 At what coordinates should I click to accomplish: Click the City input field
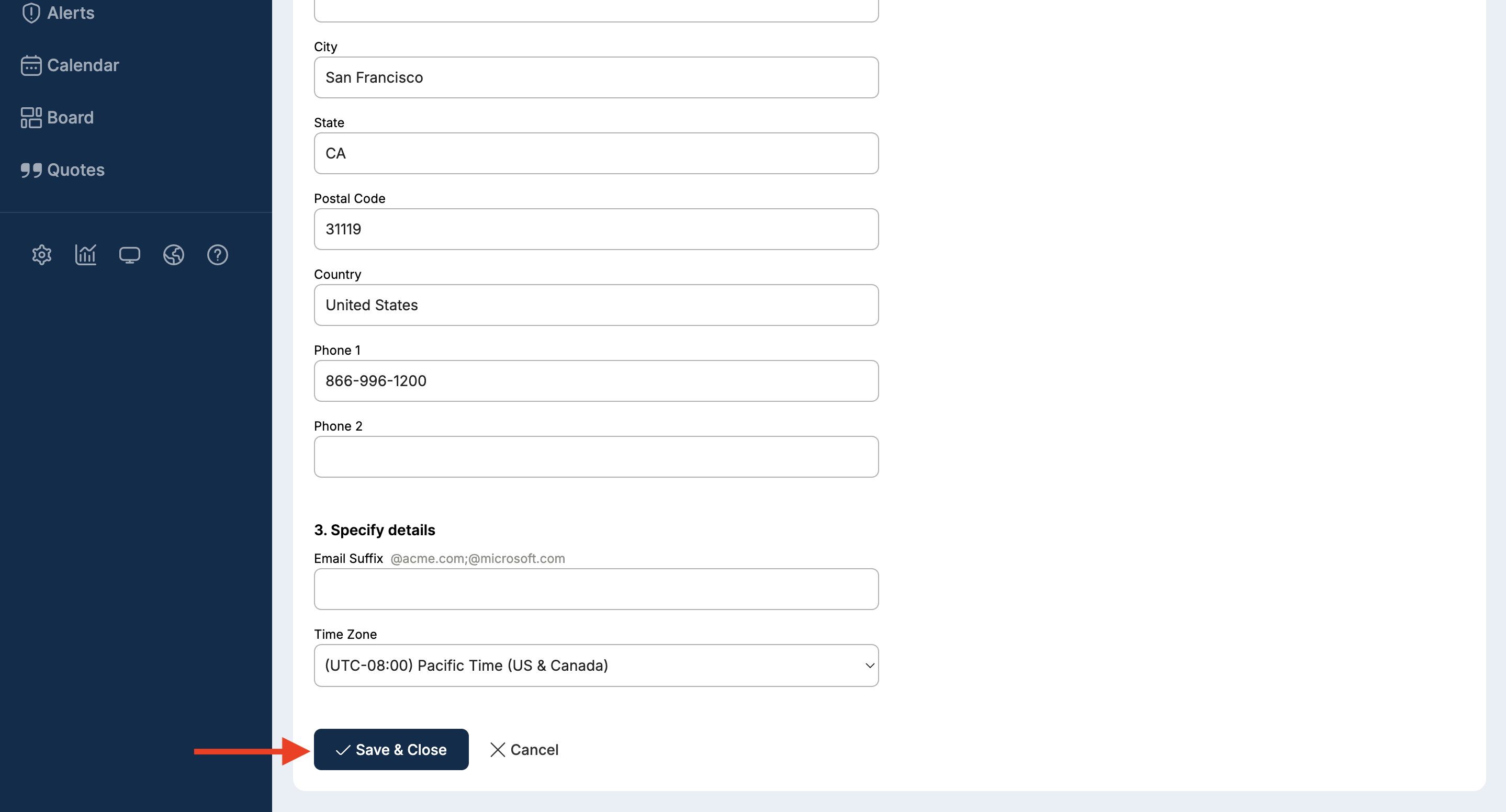click(595, 77)
